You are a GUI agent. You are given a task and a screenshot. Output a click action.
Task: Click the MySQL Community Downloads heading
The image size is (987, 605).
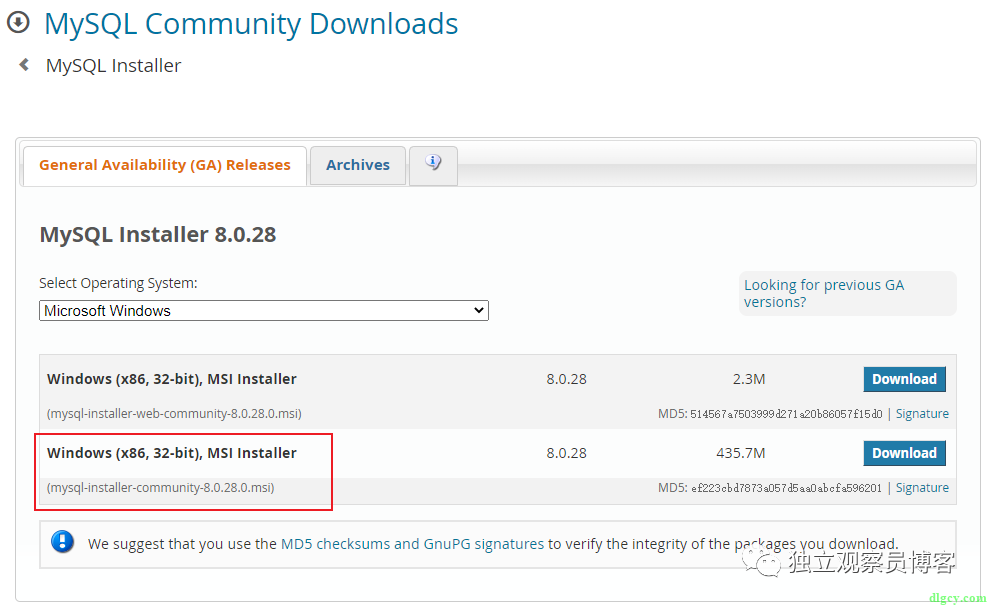[x=251, y=24]
